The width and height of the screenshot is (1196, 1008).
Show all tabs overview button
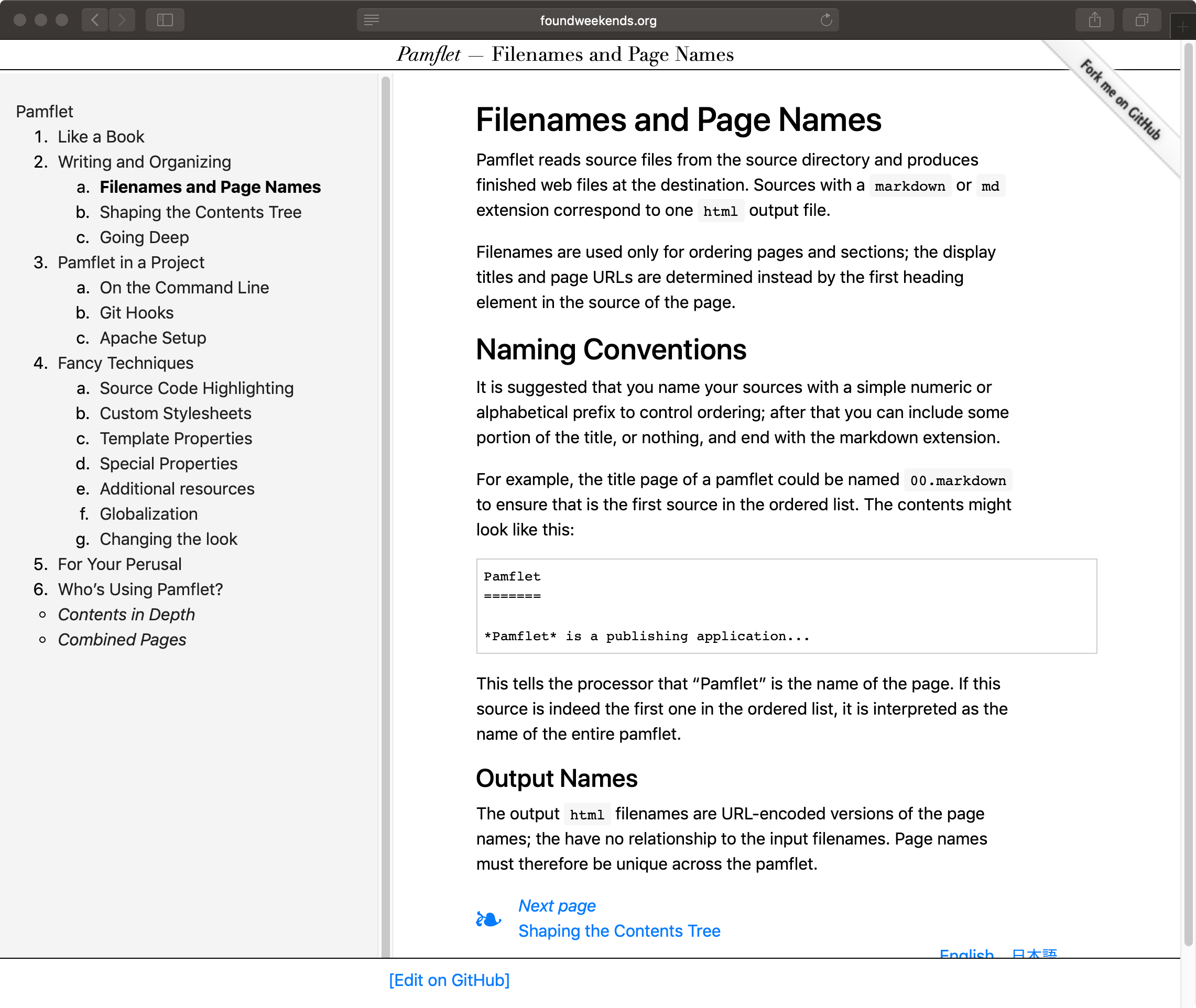click(1141, 20)
